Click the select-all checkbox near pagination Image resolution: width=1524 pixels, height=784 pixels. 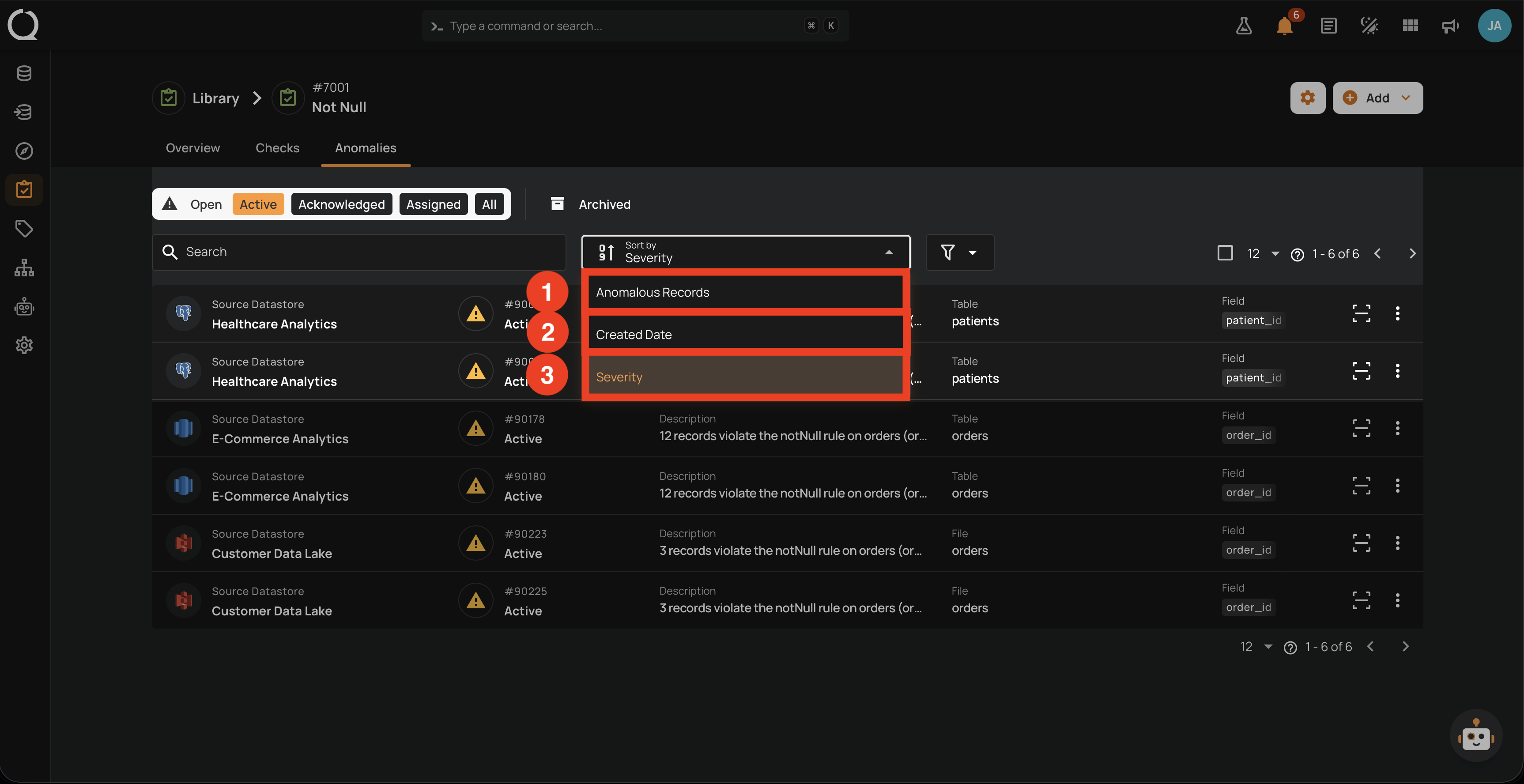point(1225,253)
